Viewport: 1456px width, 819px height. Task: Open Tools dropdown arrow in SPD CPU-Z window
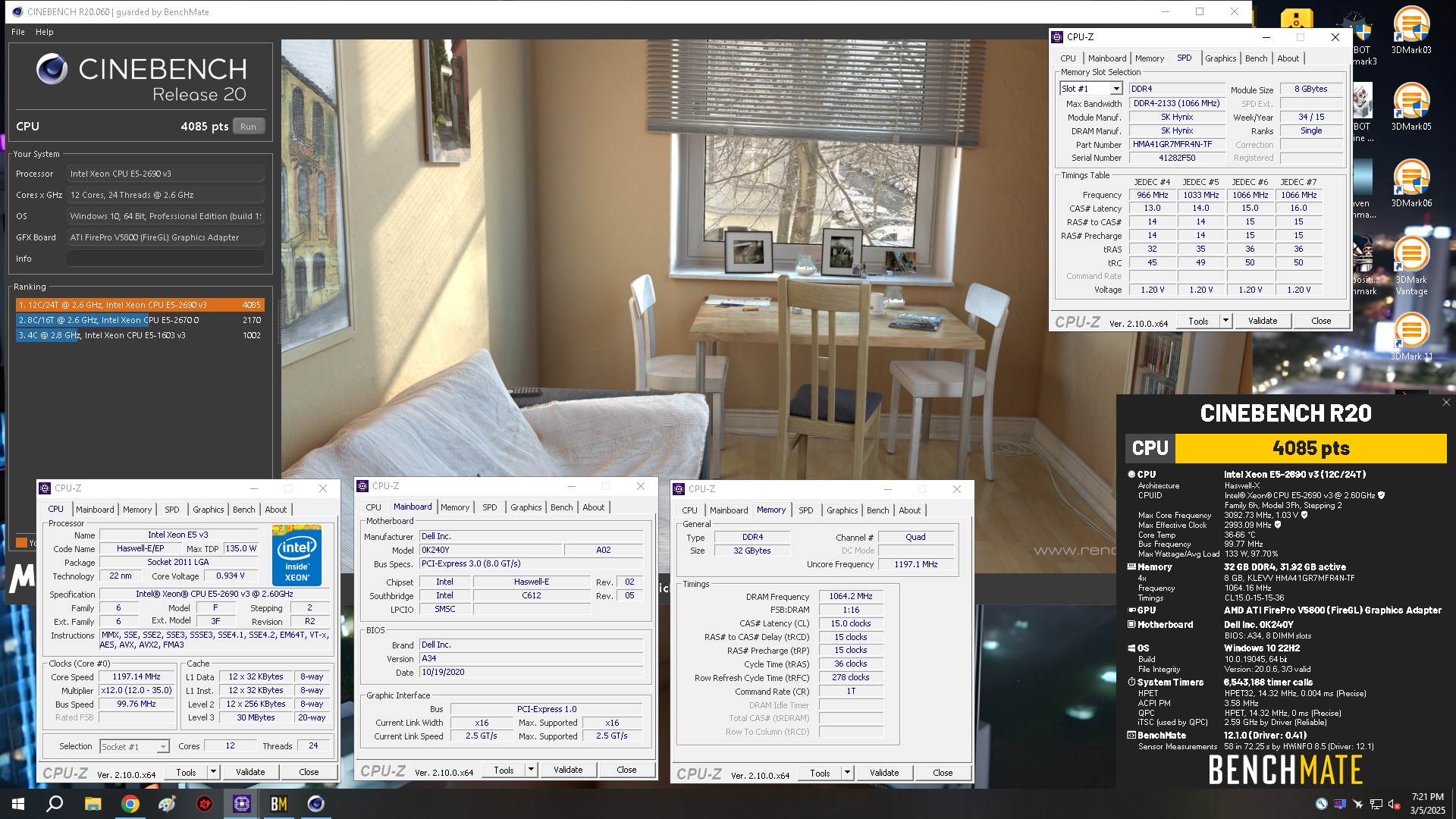click(1225, 321)
